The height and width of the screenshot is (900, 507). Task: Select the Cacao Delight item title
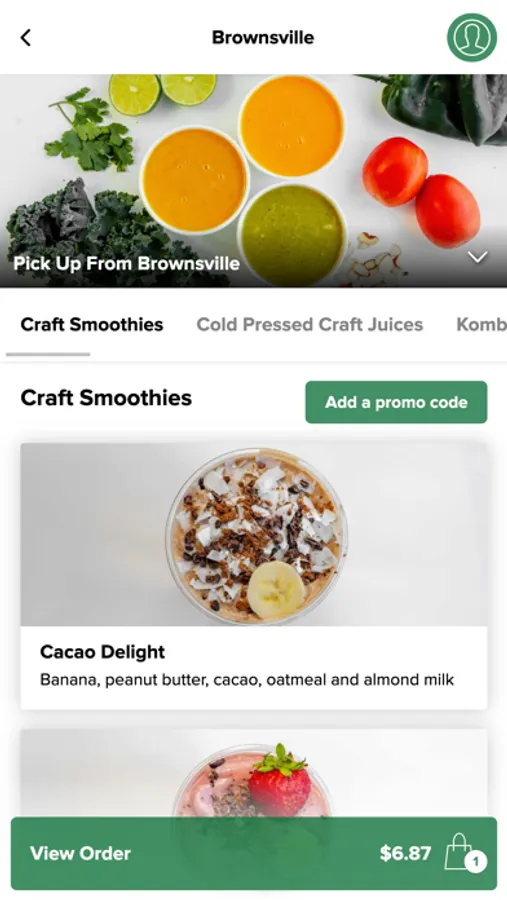102,652
